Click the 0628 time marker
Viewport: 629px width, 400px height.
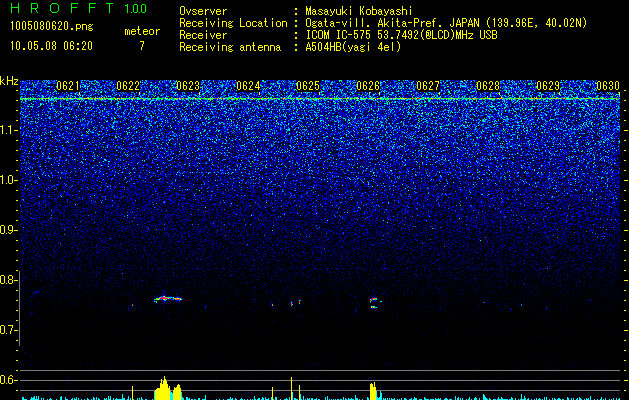488,86
